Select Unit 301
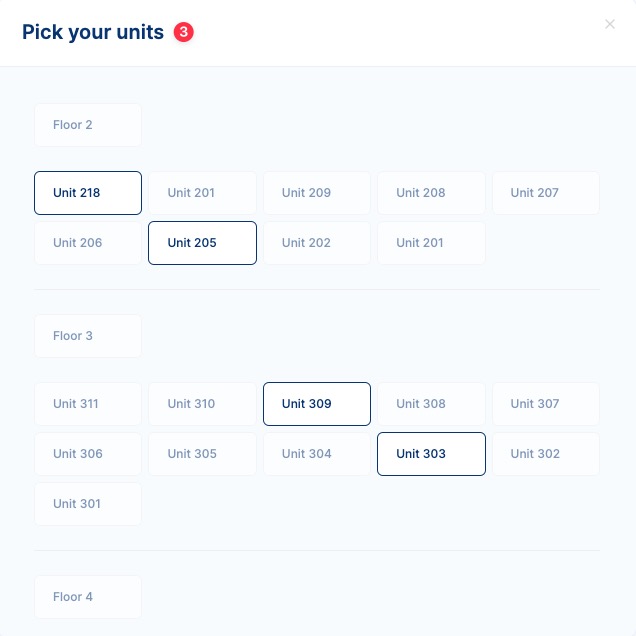 pyautogui.click(x=88, y=504)
